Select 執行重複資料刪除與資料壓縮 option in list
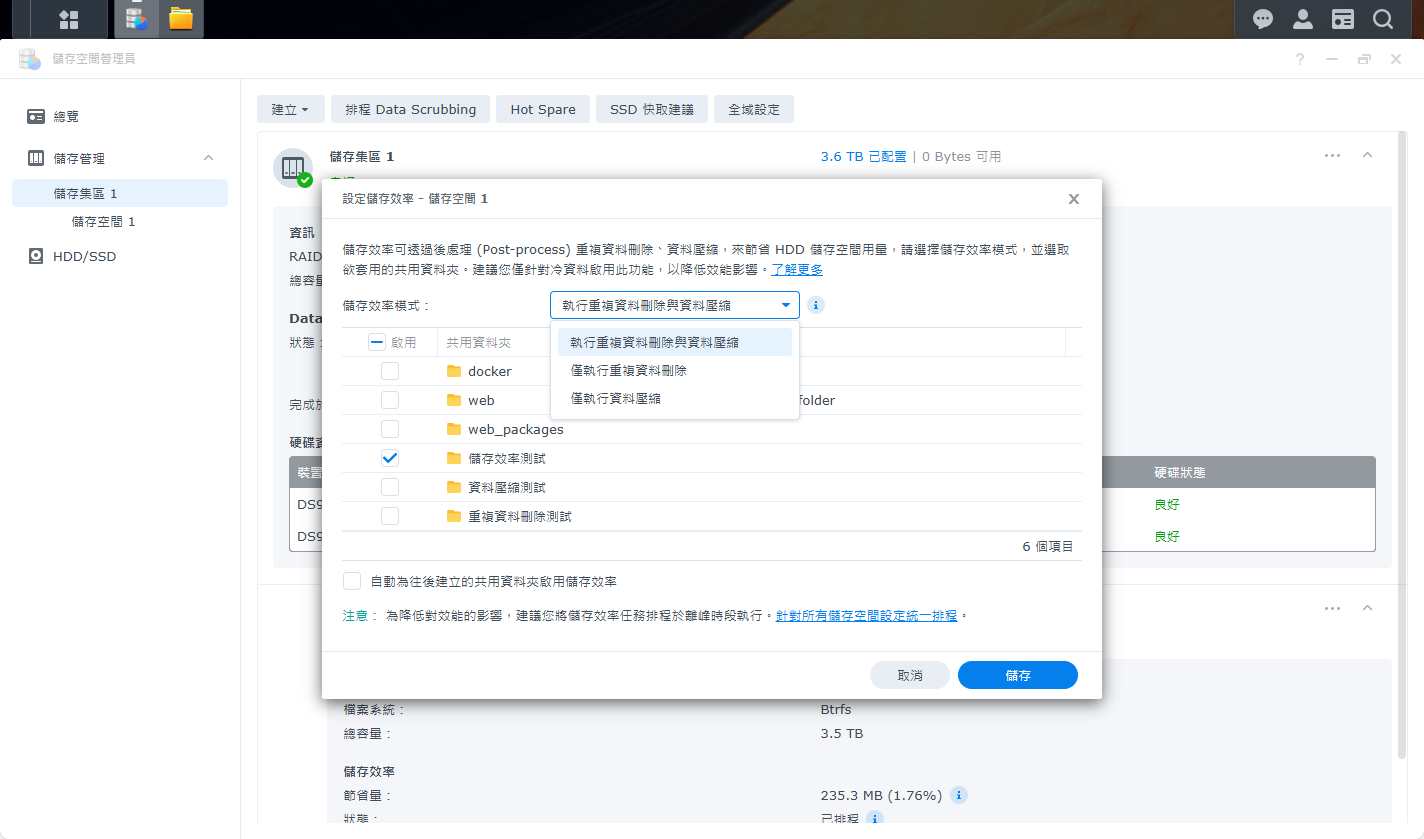Screen dimensions: 1424x839 [675, 342]
